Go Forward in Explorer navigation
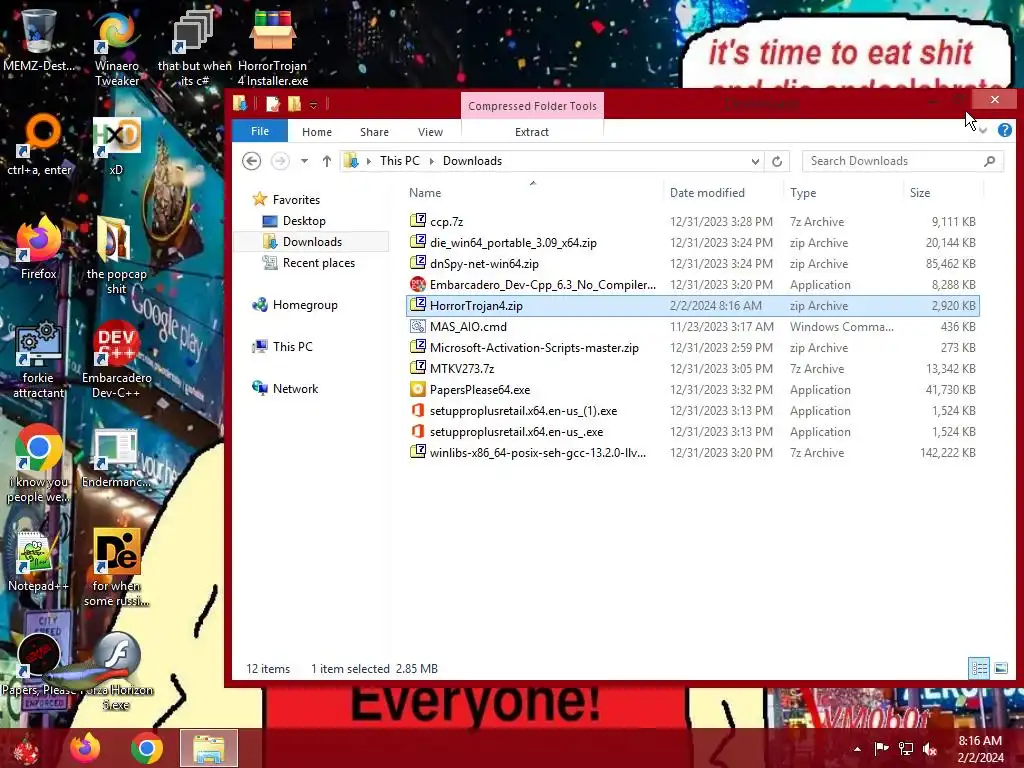 (x=280, y=161)
